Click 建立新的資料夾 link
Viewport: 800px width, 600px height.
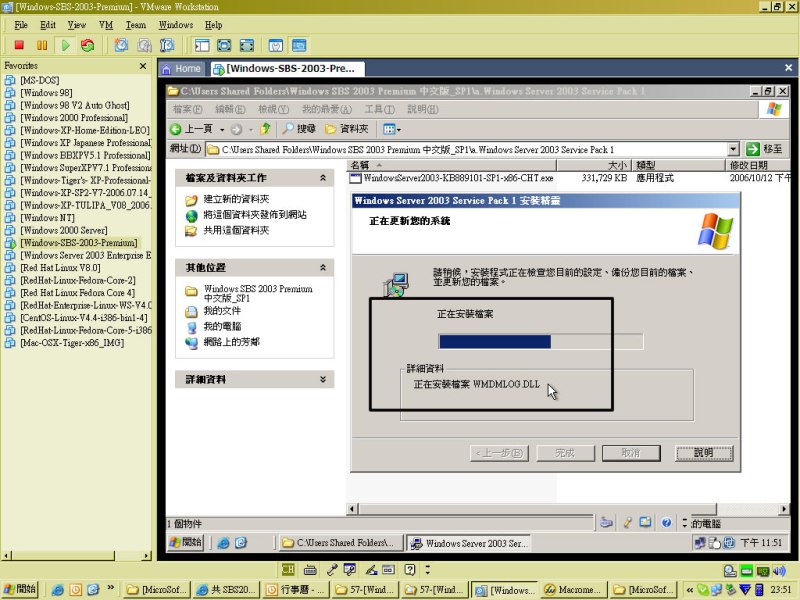click(236, 199)
